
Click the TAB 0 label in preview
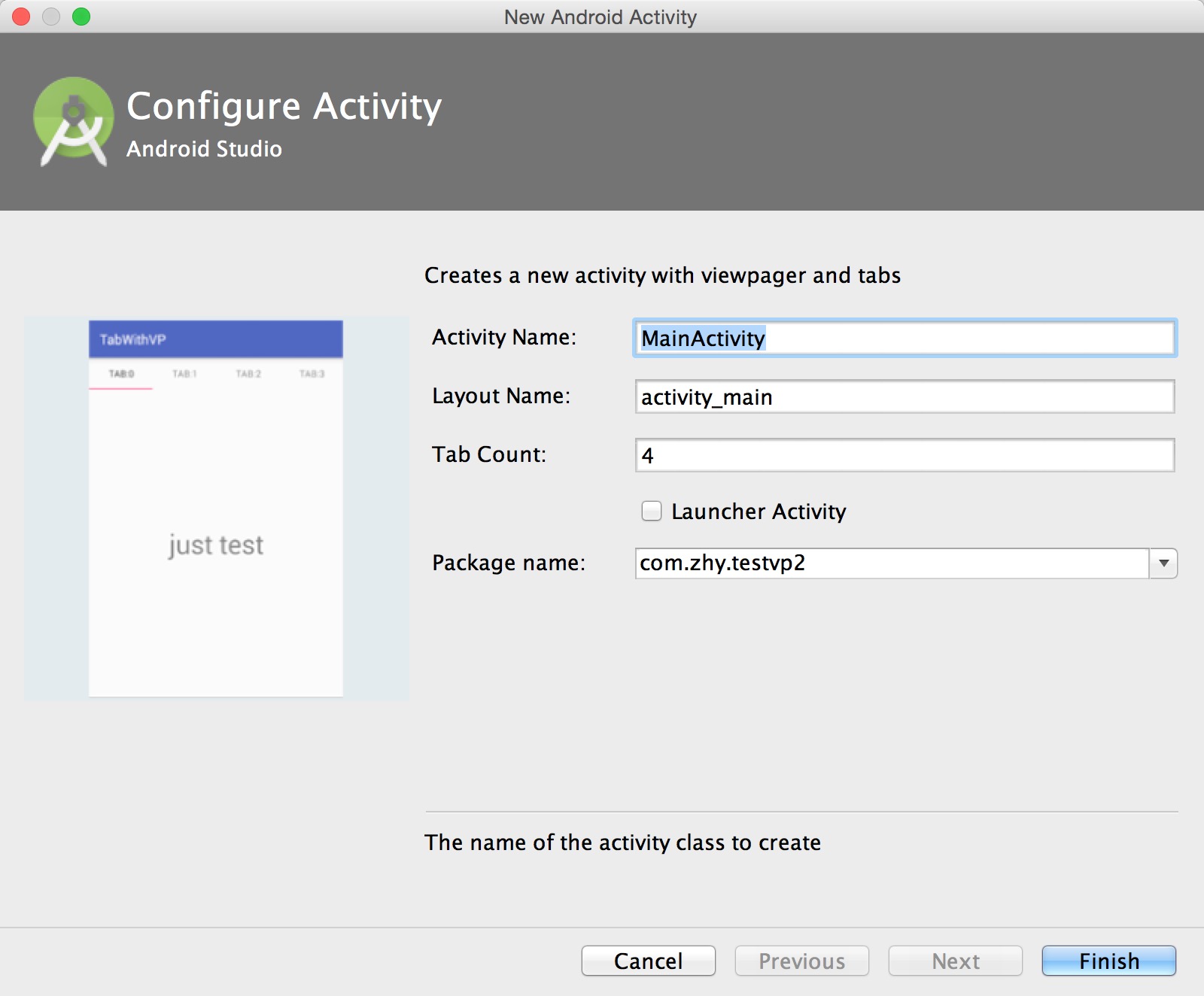pyautogui.click(x=121, y=374)
